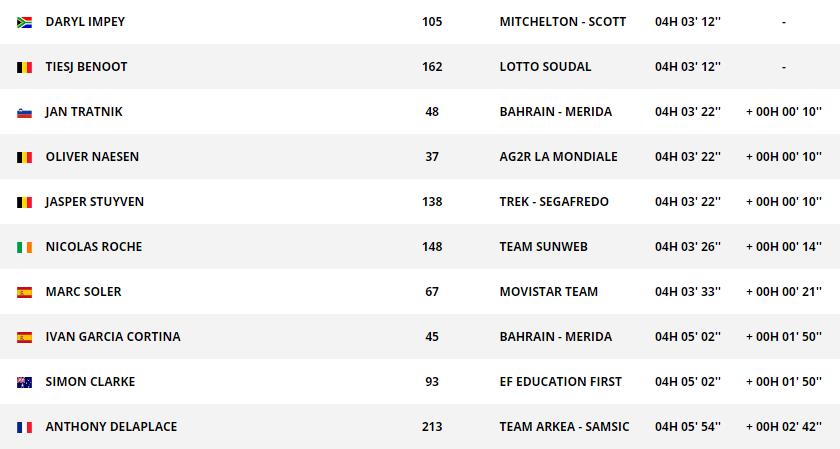This screenshot has height=449, width=840.
Task: Open the Team Arkea - Samsic link
Action: coord(564,427)
